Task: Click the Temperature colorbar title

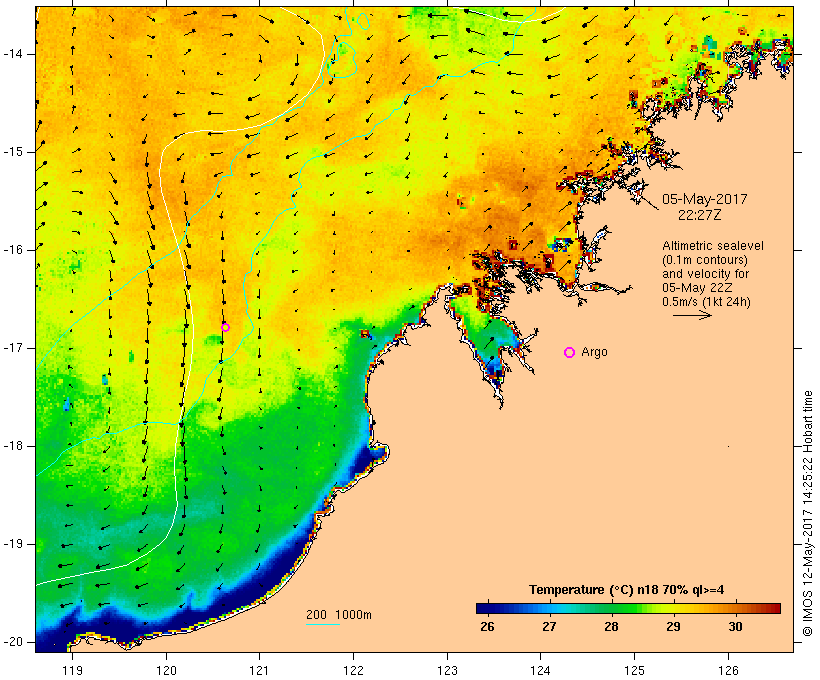Action: [627, 590]
